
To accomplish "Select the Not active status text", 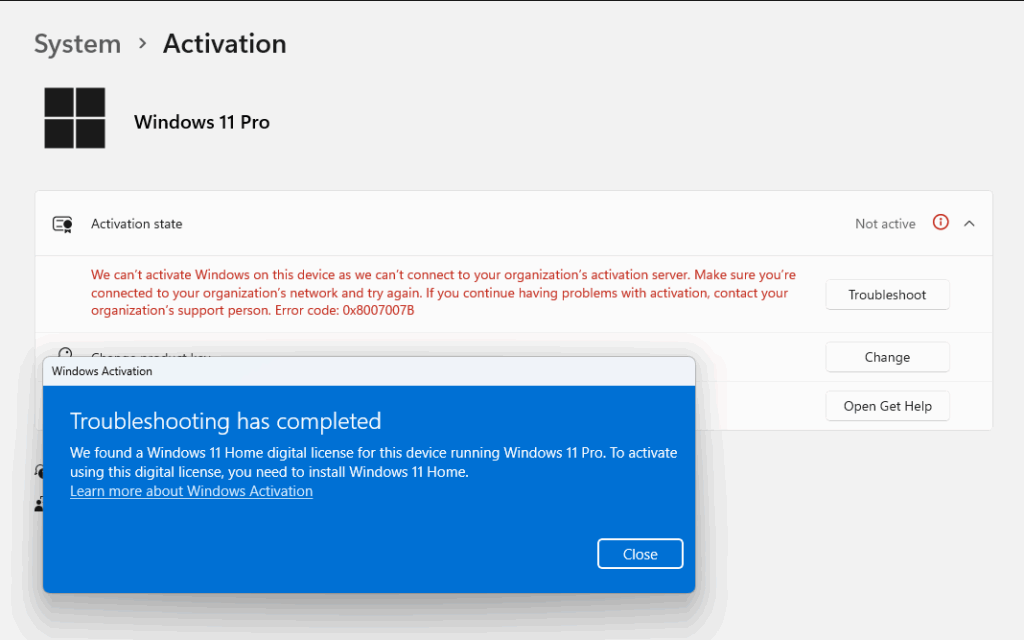I will pyautogui.click(x=884, y=223).
